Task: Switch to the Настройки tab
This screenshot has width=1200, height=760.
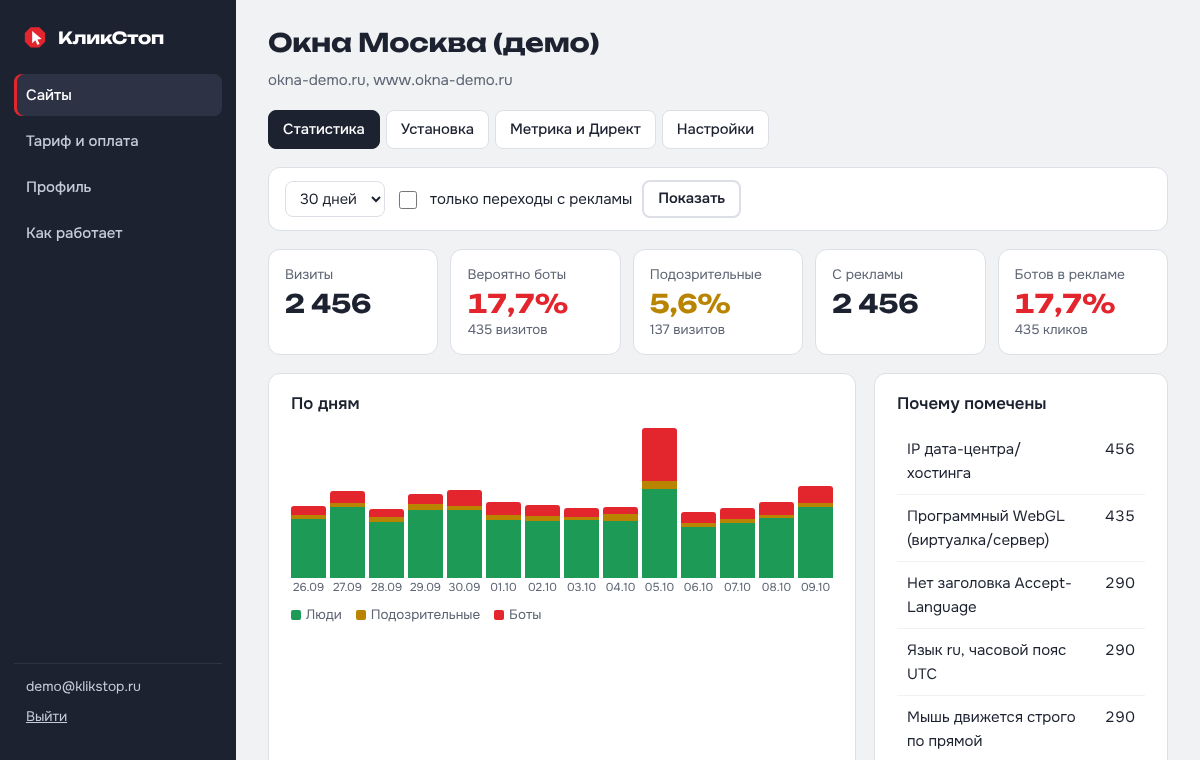Action: 715,129
